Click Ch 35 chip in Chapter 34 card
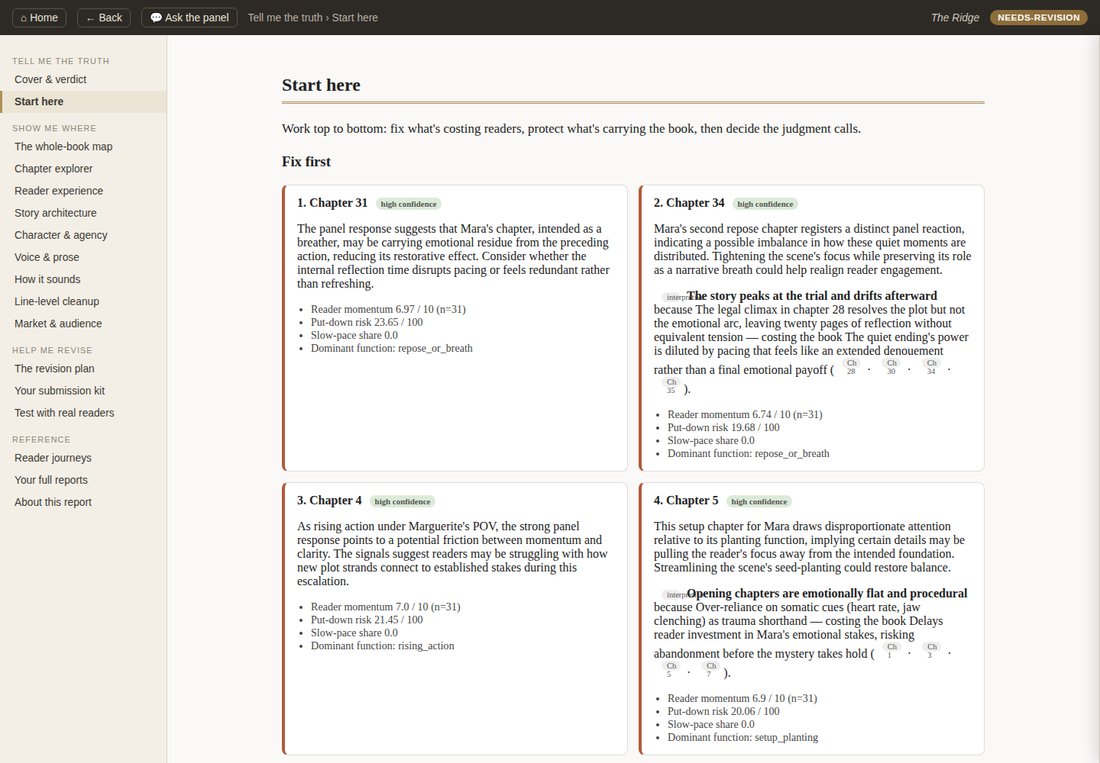This screenshot has height=763, width=1100. [671, 386]
